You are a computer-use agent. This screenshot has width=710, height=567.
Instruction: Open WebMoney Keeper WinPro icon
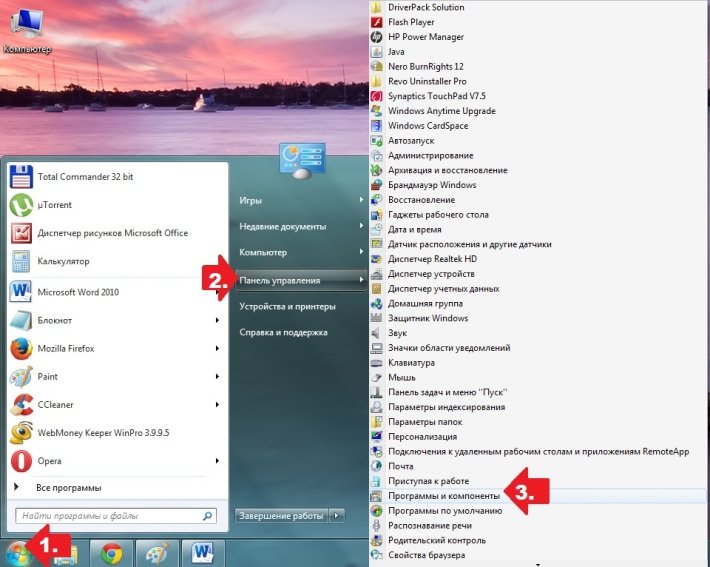coord(21,432)
